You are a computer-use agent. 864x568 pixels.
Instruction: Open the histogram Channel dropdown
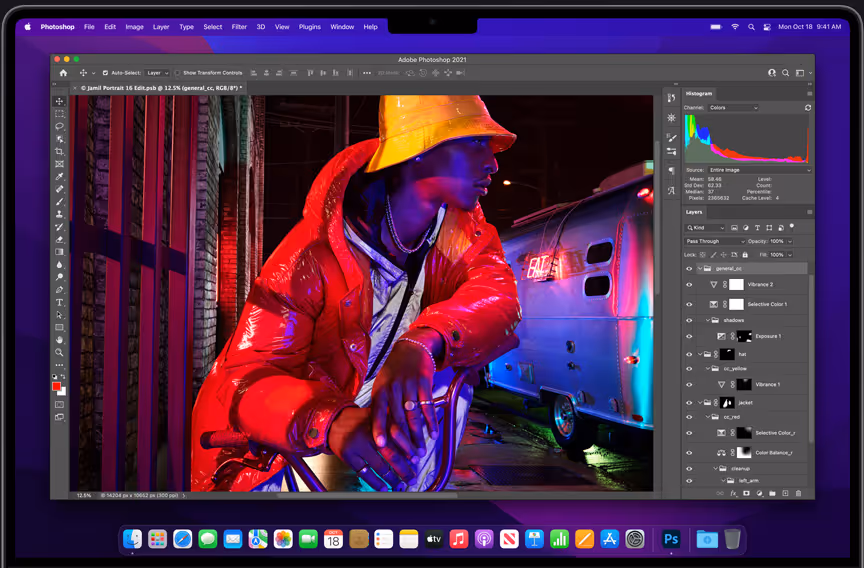pyautogui.click(x=733, y=108)
